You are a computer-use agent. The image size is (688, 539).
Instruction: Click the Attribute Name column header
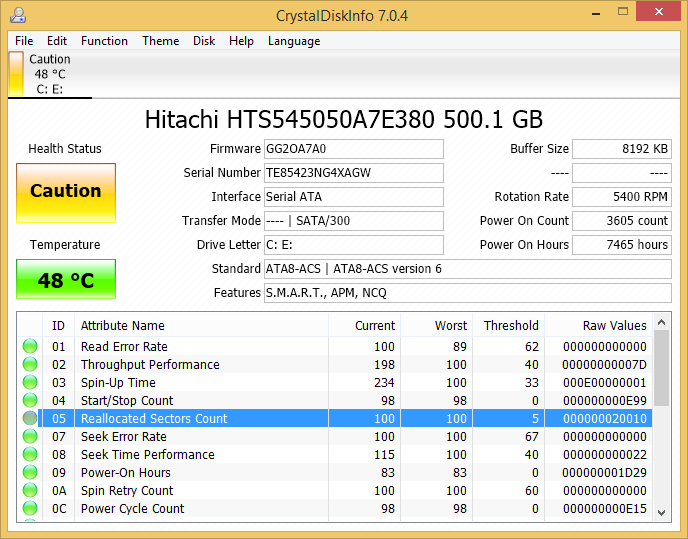[x=201, y=325]
